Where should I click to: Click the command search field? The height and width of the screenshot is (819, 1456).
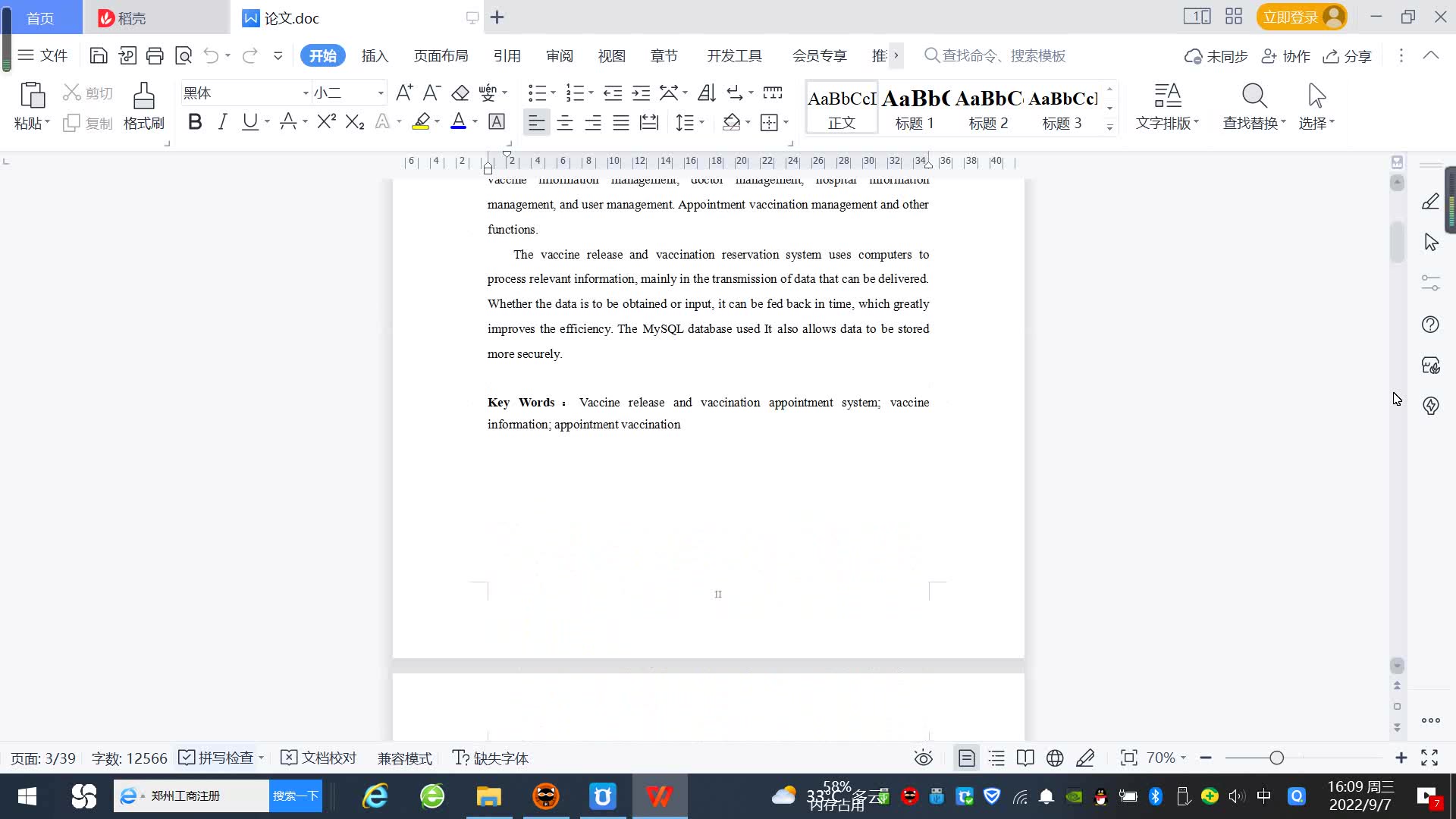[x=1003, y=55]
